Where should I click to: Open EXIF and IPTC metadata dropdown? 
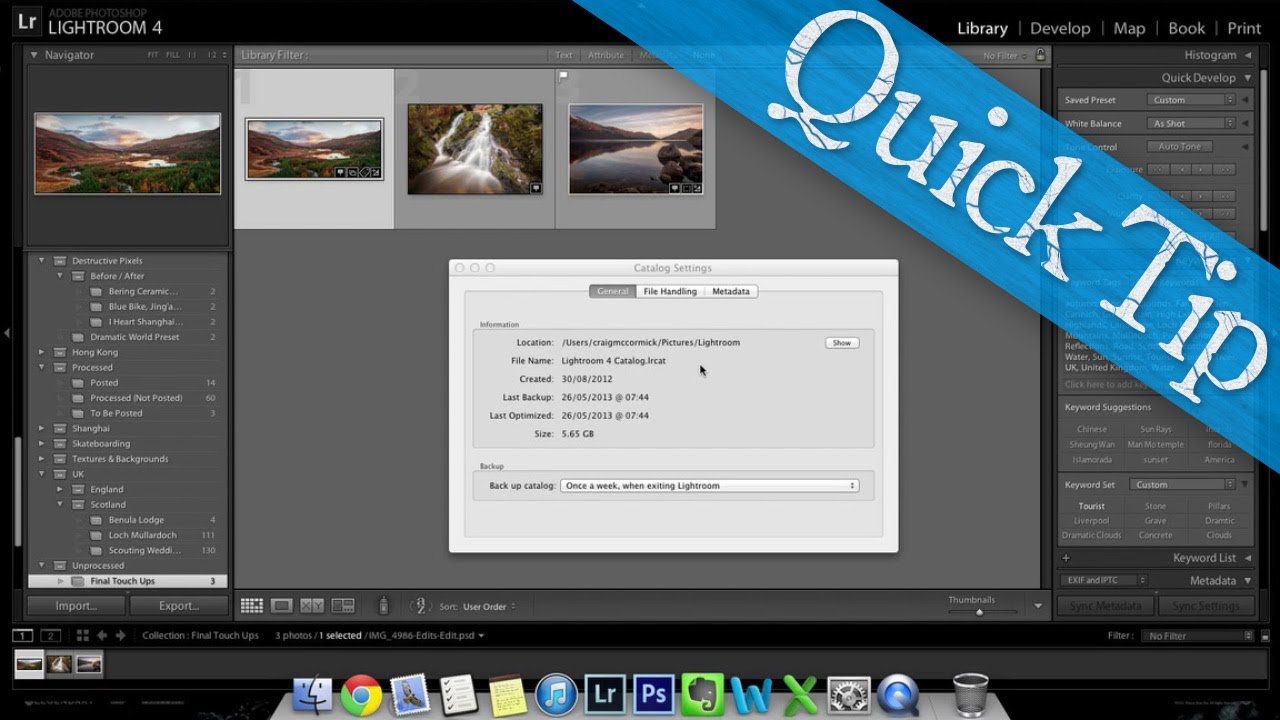pyautogui.click(x=1104, y=580)
